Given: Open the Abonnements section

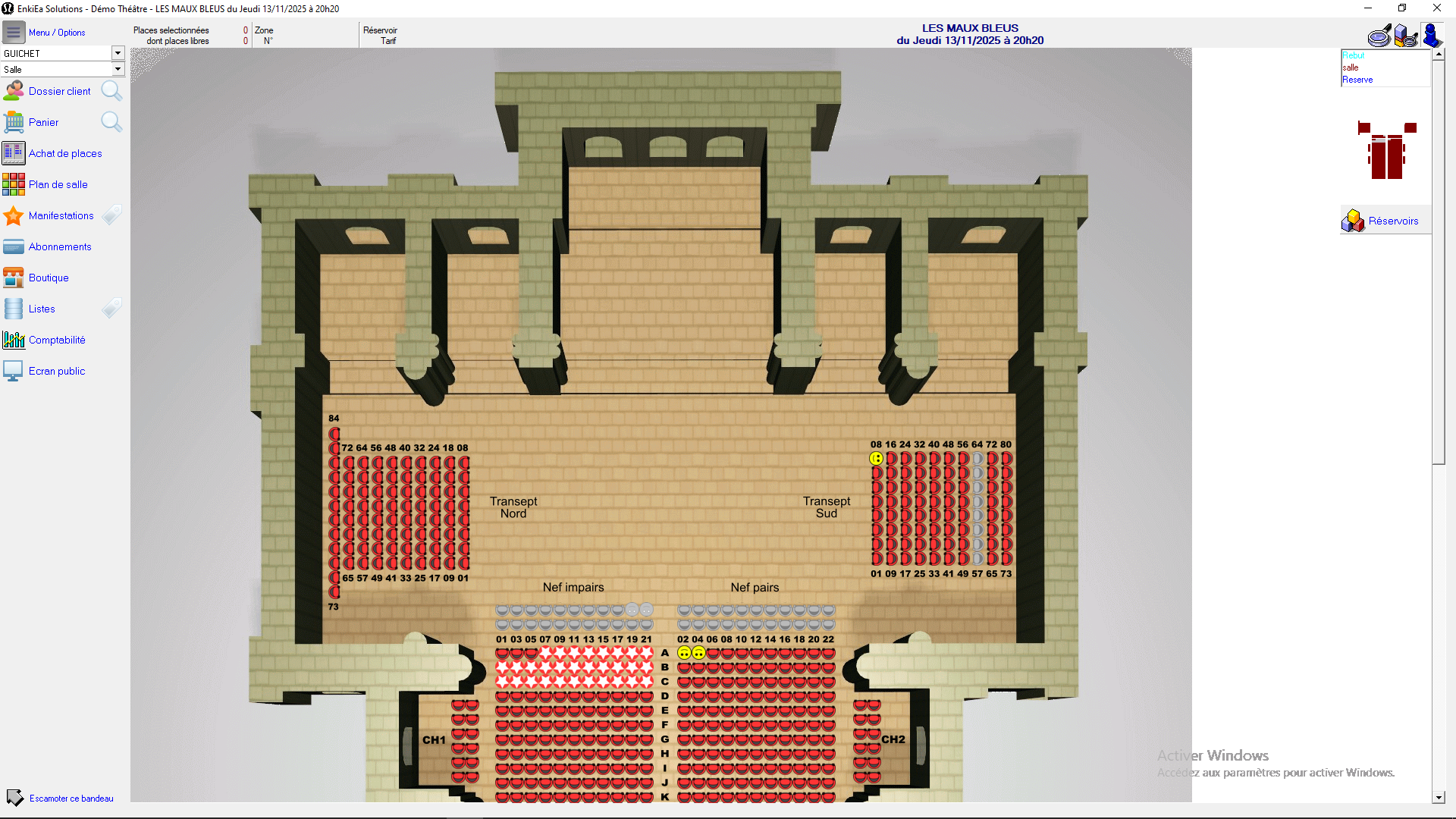Looking at the screenshot, I should [x=60, y=246].
